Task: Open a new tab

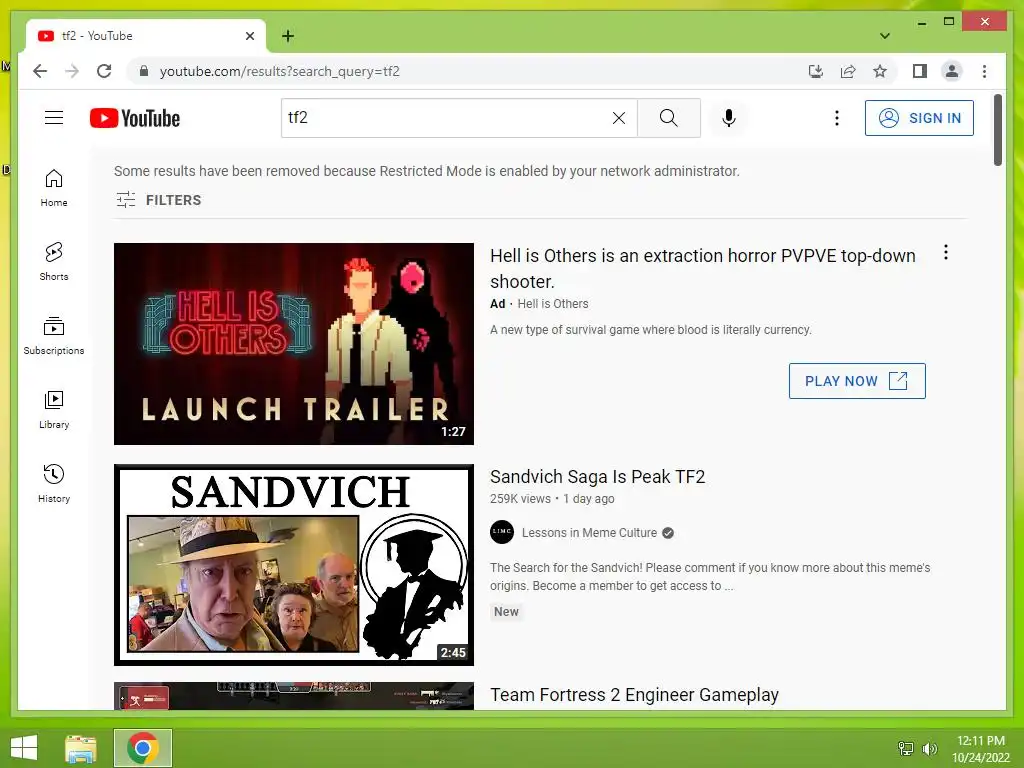Action: point(288,36)
